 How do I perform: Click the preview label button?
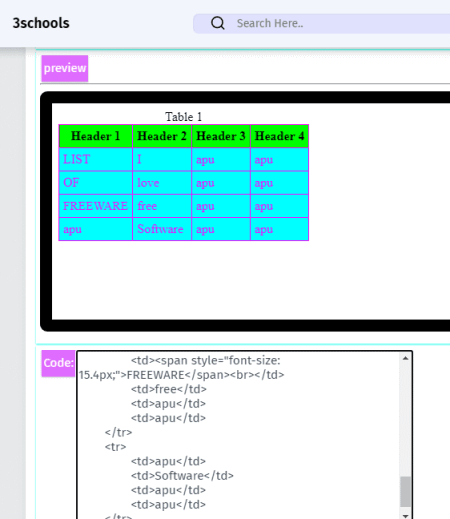[x=65, y=68]
